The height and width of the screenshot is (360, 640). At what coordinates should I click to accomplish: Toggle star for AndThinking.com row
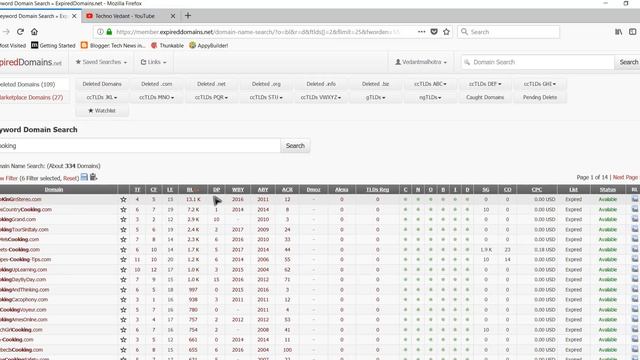[123, 290]
